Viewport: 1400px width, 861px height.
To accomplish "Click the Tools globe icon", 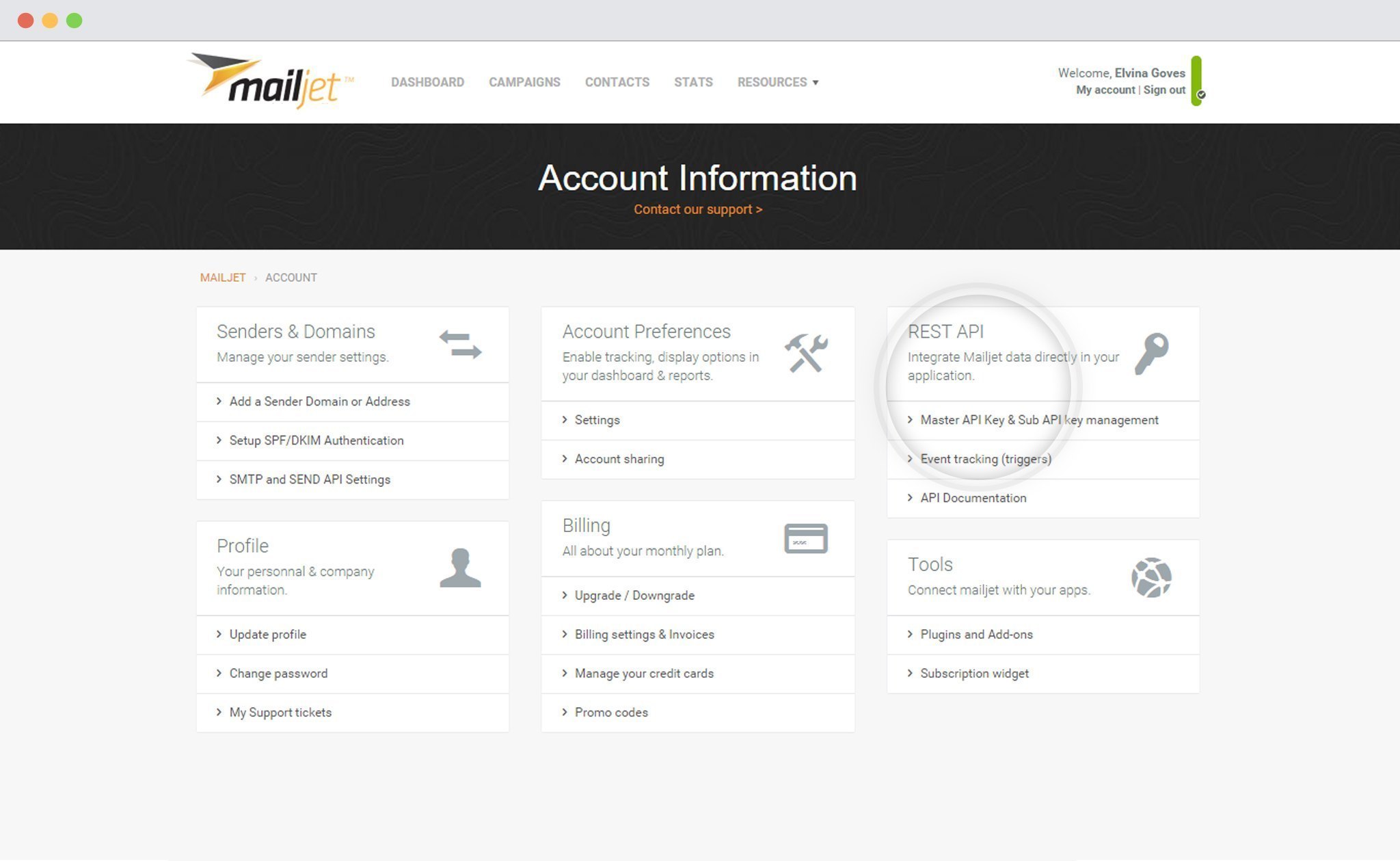I will click(x=1151, y=578).
